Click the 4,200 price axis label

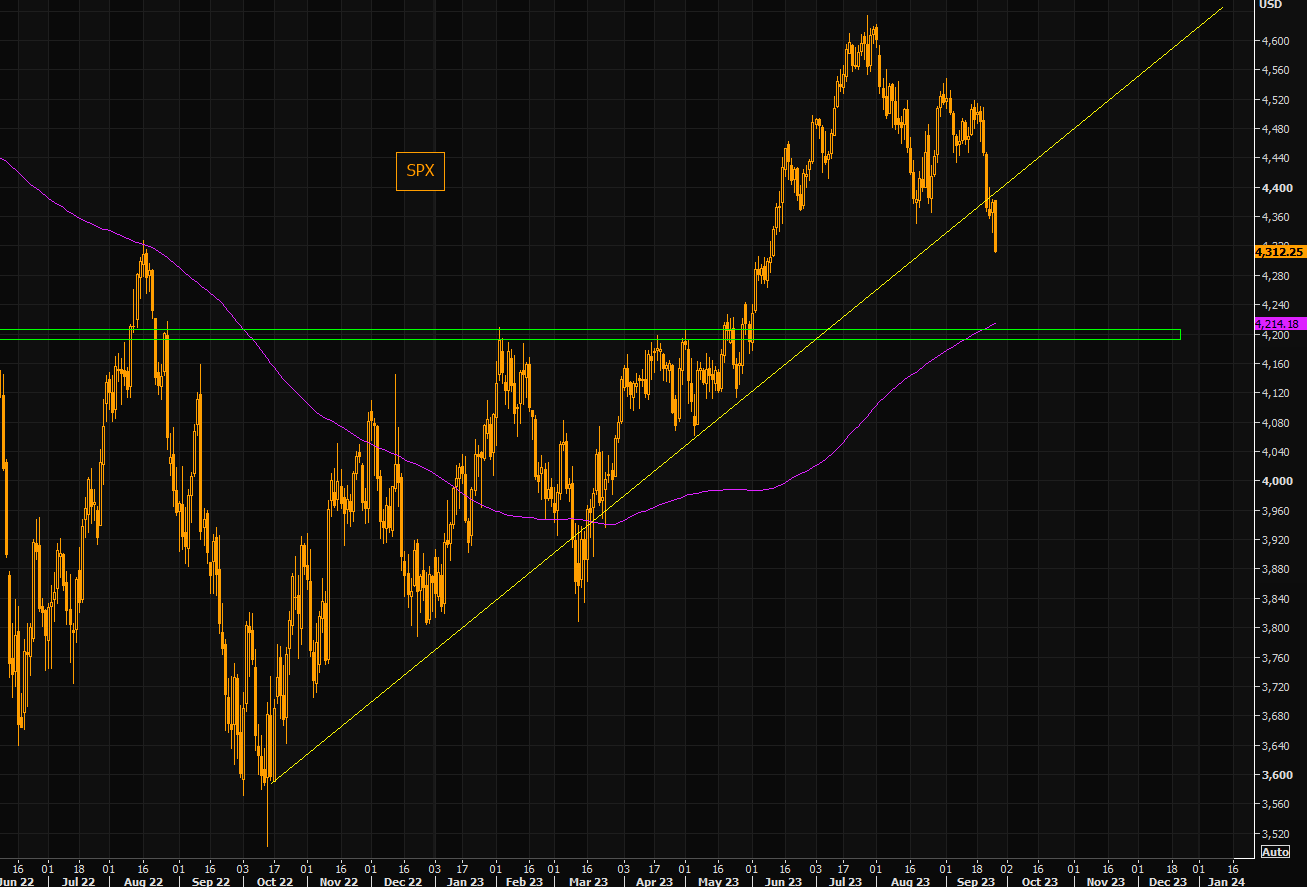pos(1275,336)
